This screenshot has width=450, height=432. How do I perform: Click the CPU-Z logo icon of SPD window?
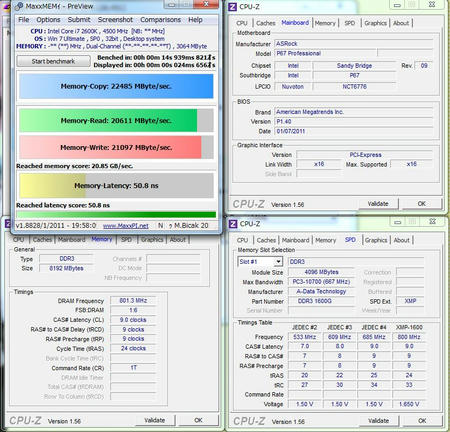click(x=233, y=224)
